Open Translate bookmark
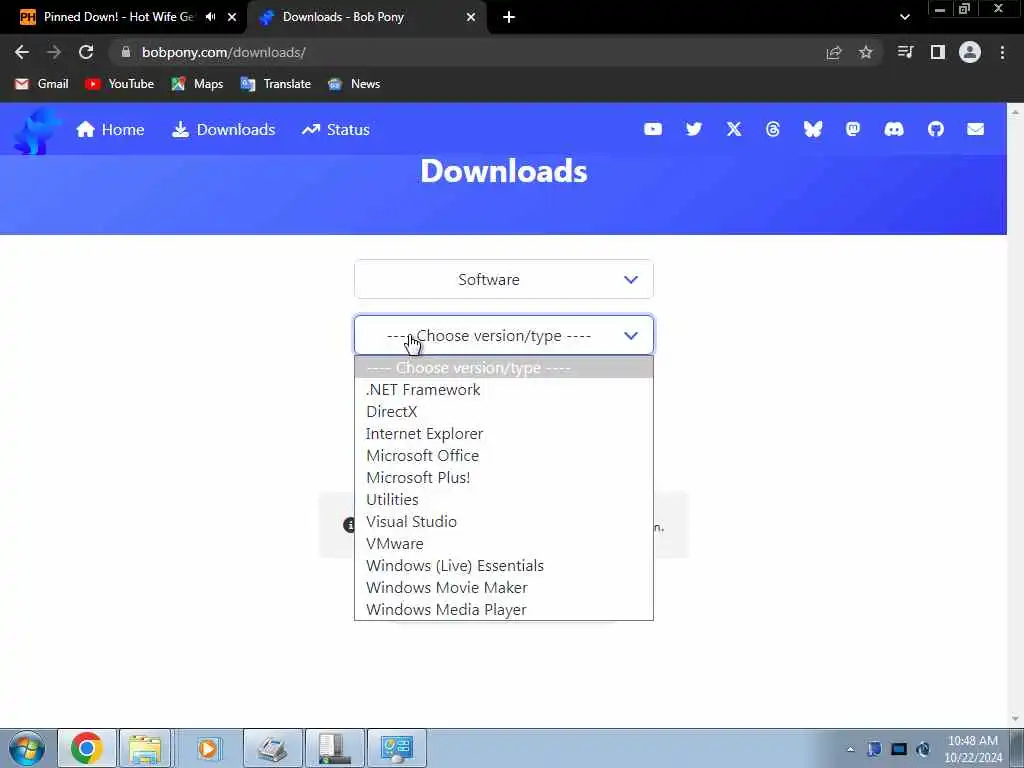 click(x=276, y=84)
